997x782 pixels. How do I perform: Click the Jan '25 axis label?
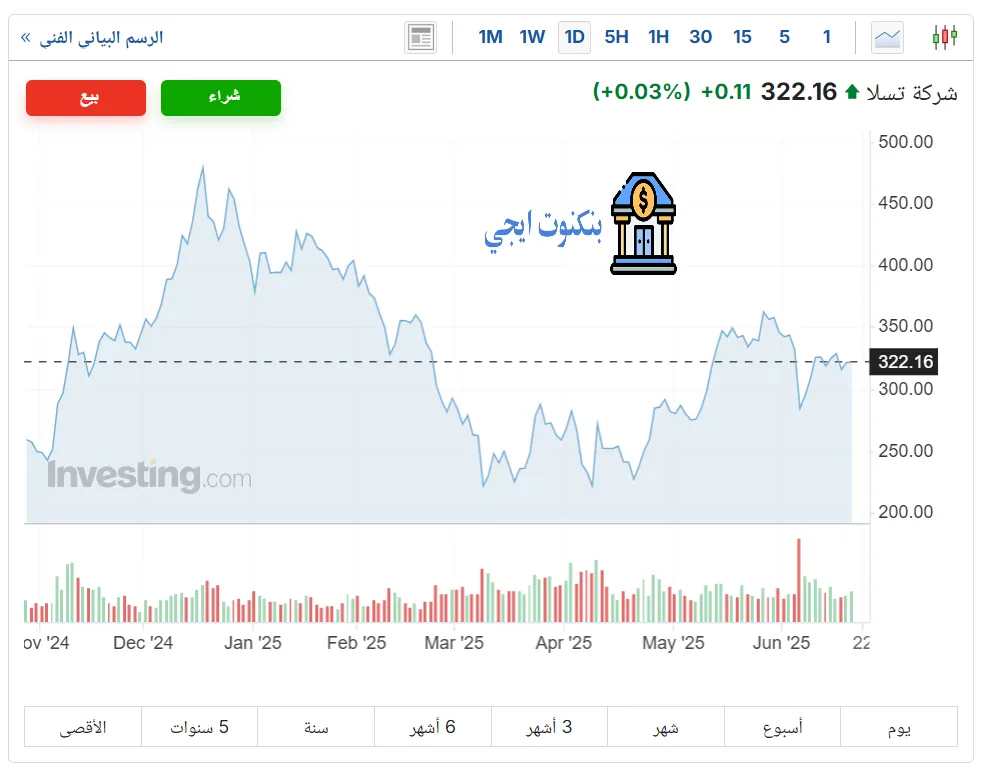(x=252, y=643)
